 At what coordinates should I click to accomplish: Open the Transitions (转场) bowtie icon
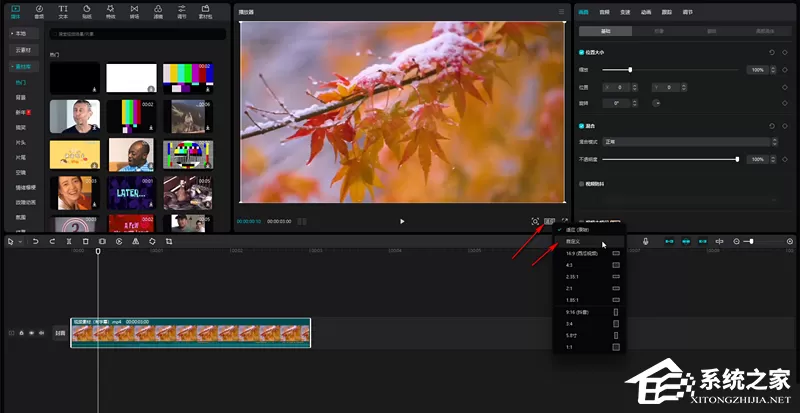click(x=134, y=11)
